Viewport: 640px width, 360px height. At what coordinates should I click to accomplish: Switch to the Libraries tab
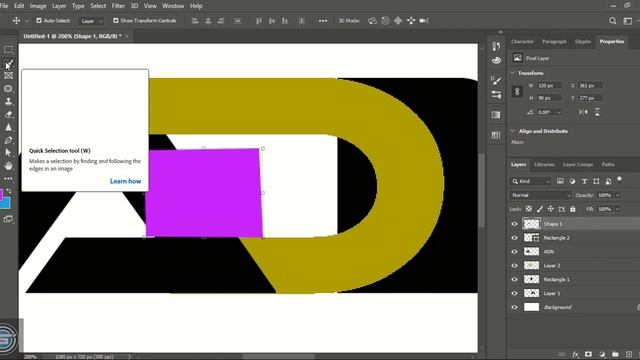point(544,164)
